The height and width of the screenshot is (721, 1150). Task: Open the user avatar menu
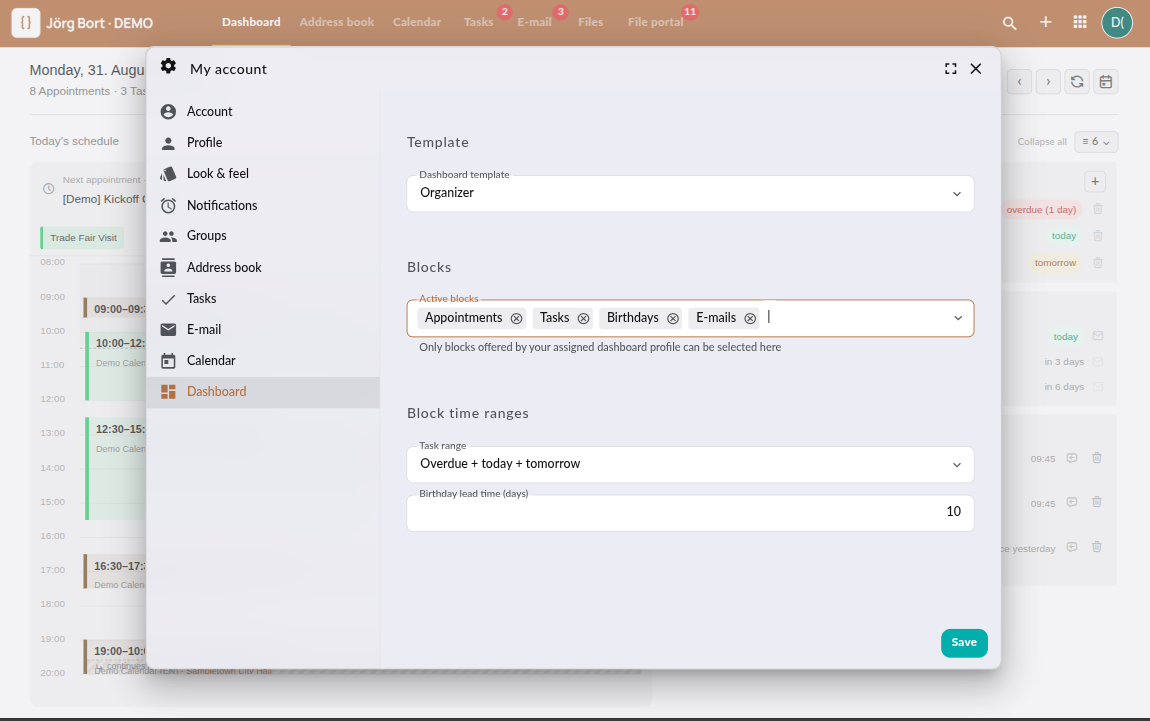1117,22
